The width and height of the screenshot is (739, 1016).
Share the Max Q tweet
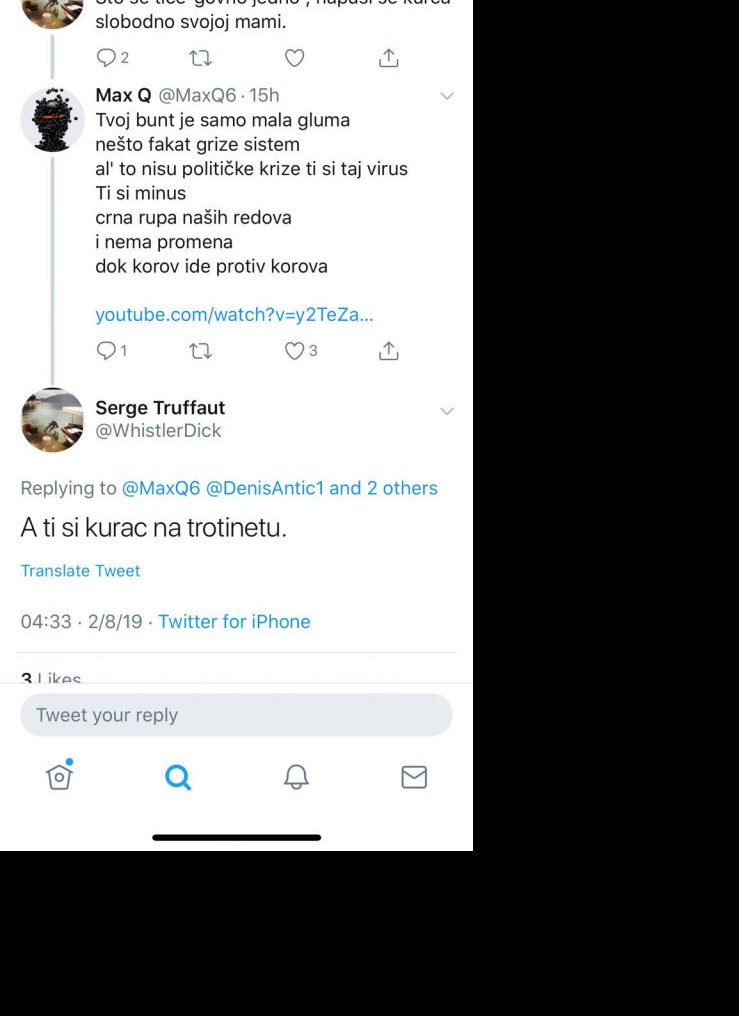pyautogui.click(x=389, y=351)
